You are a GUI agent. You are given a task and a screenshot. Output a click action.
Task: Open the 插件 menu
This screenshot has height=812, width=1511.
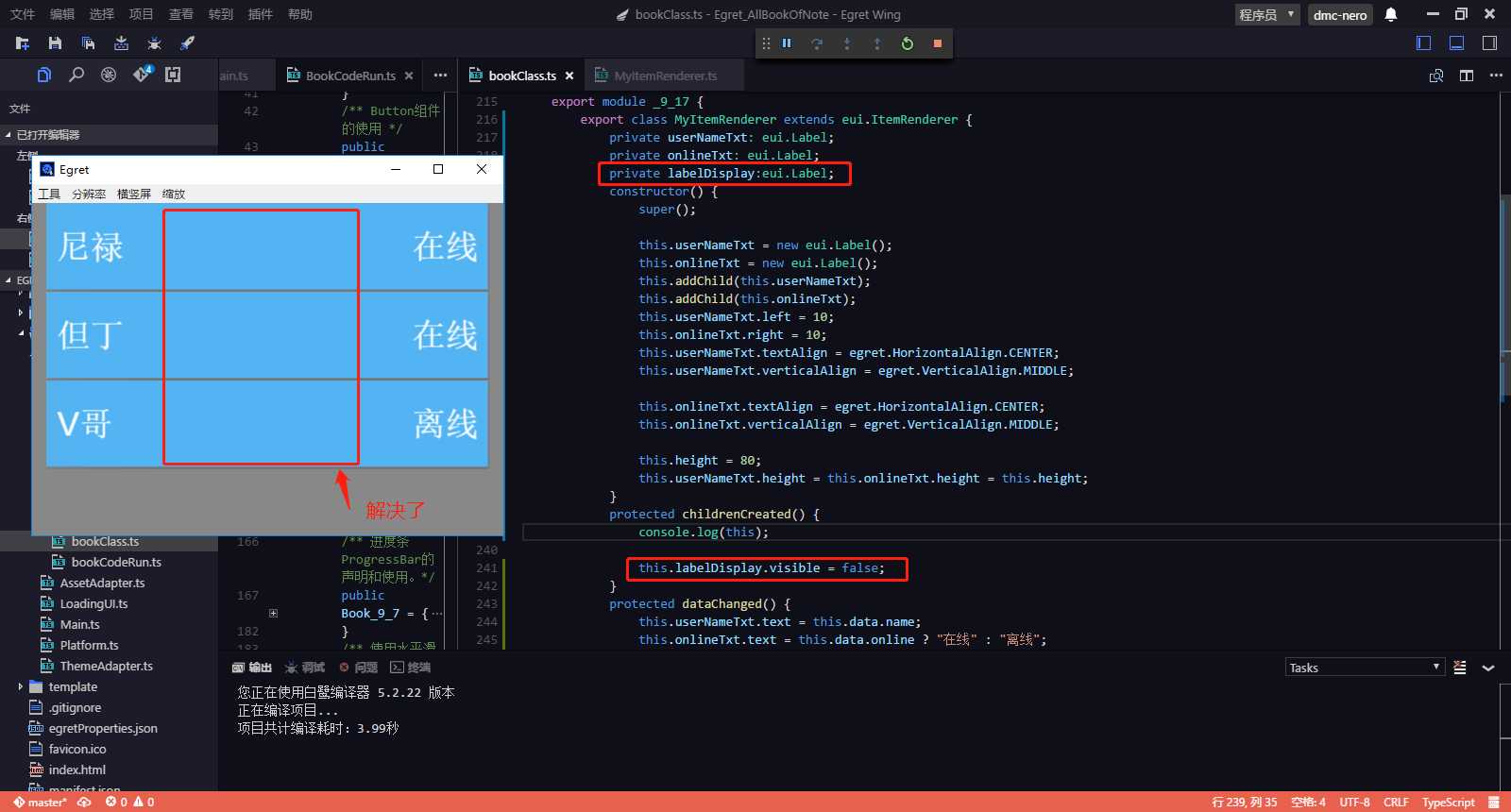(x=260, y=14)
